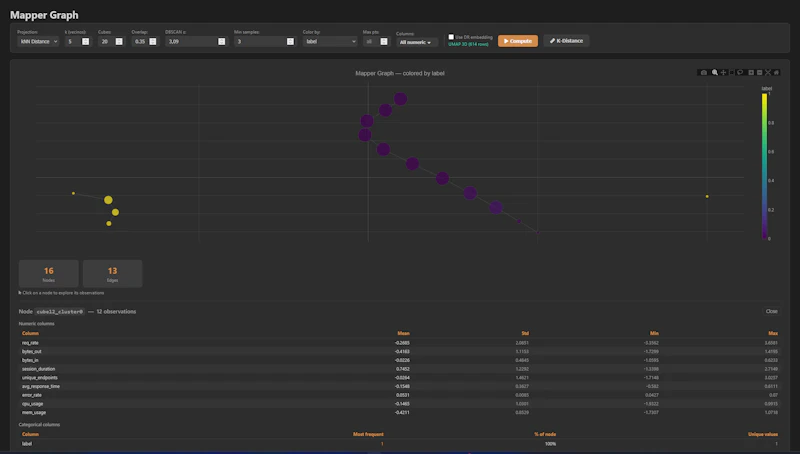Open the K-Distance button
The height and width of the screenshot is (454, 800).
pos(566,41)
